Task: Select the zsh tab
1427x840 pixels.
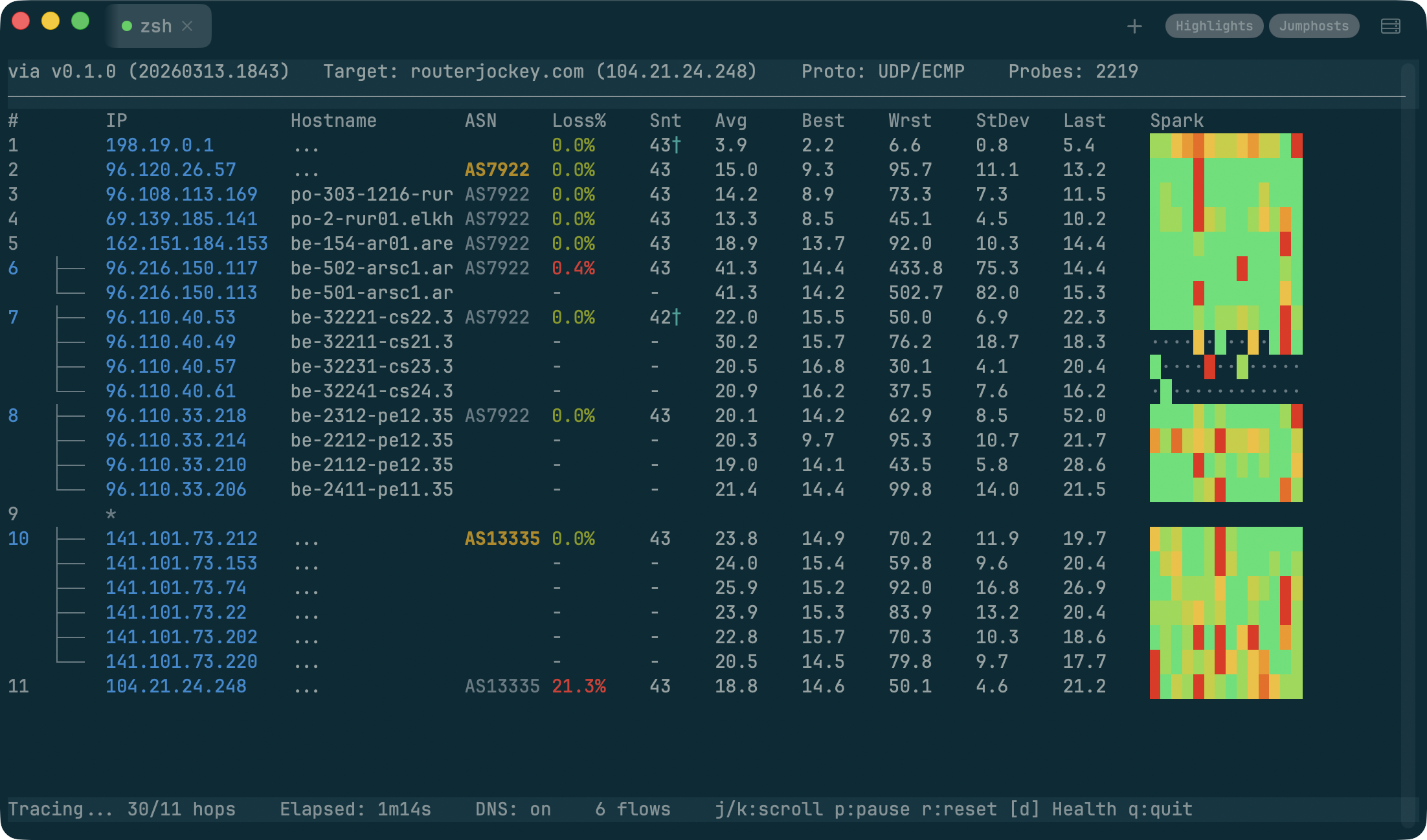Action: pos(156,25)
